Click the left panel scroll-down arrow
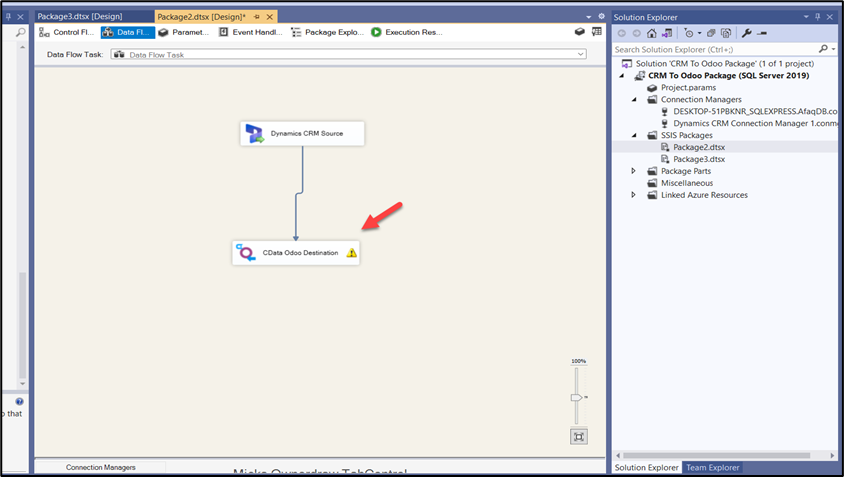Viewport: 844px width, 477px height. tap(22, 383)
